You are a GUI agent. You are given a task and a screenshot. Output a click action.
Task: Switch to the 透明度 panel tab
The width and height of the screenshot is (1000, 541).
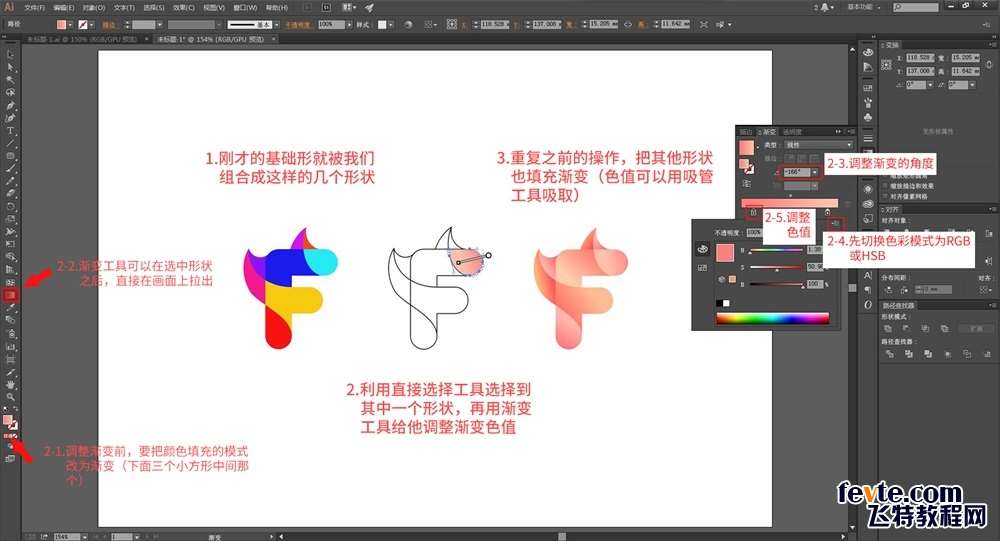point(792,131)
